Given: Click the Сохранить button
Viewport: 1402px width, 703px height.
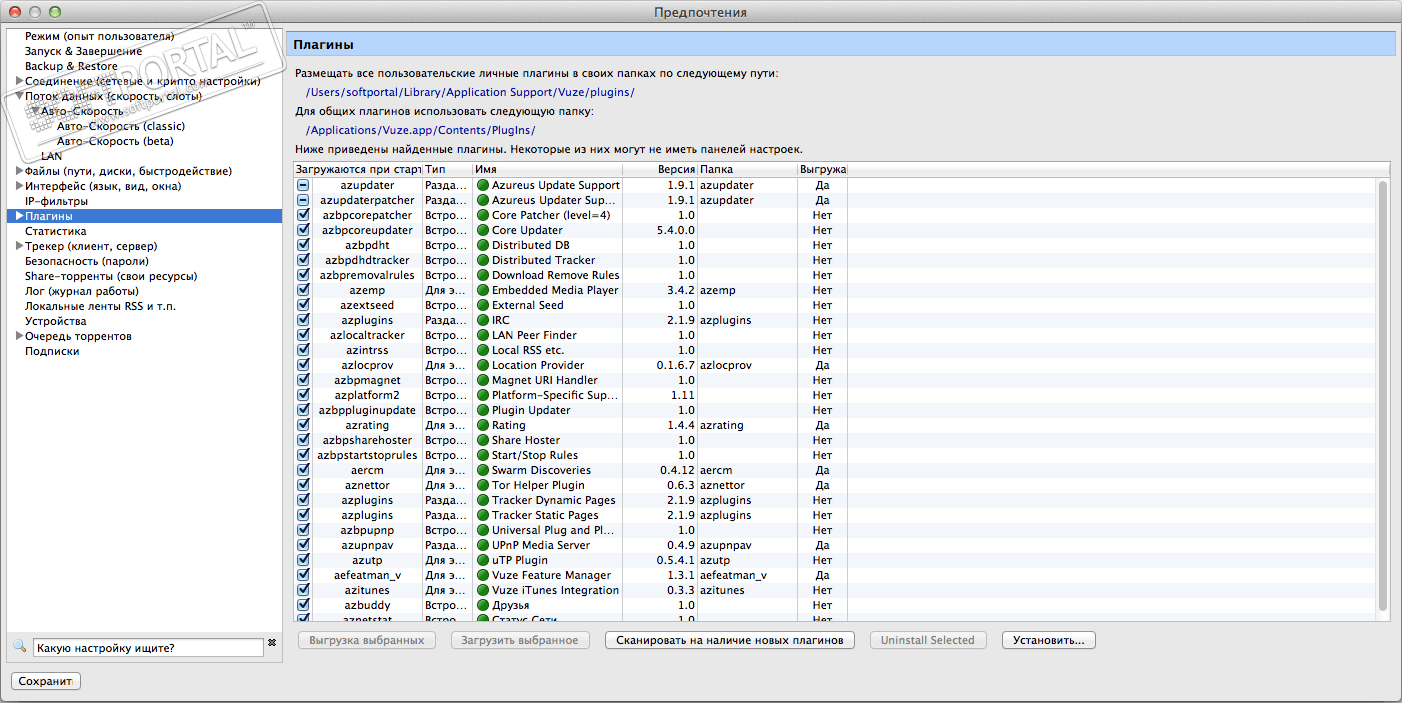Looking at the screenshot, I should click(x=45, y=681).
